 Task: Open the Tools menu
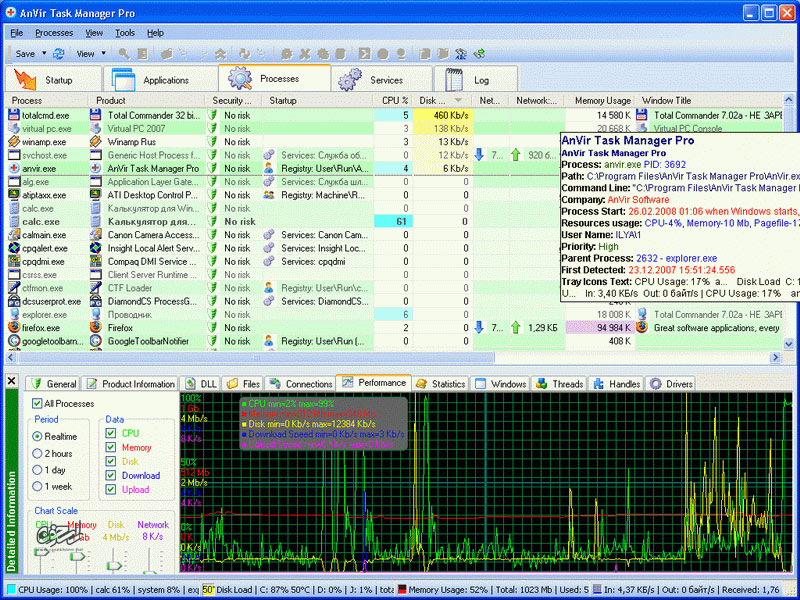click(x=125, y=32)
